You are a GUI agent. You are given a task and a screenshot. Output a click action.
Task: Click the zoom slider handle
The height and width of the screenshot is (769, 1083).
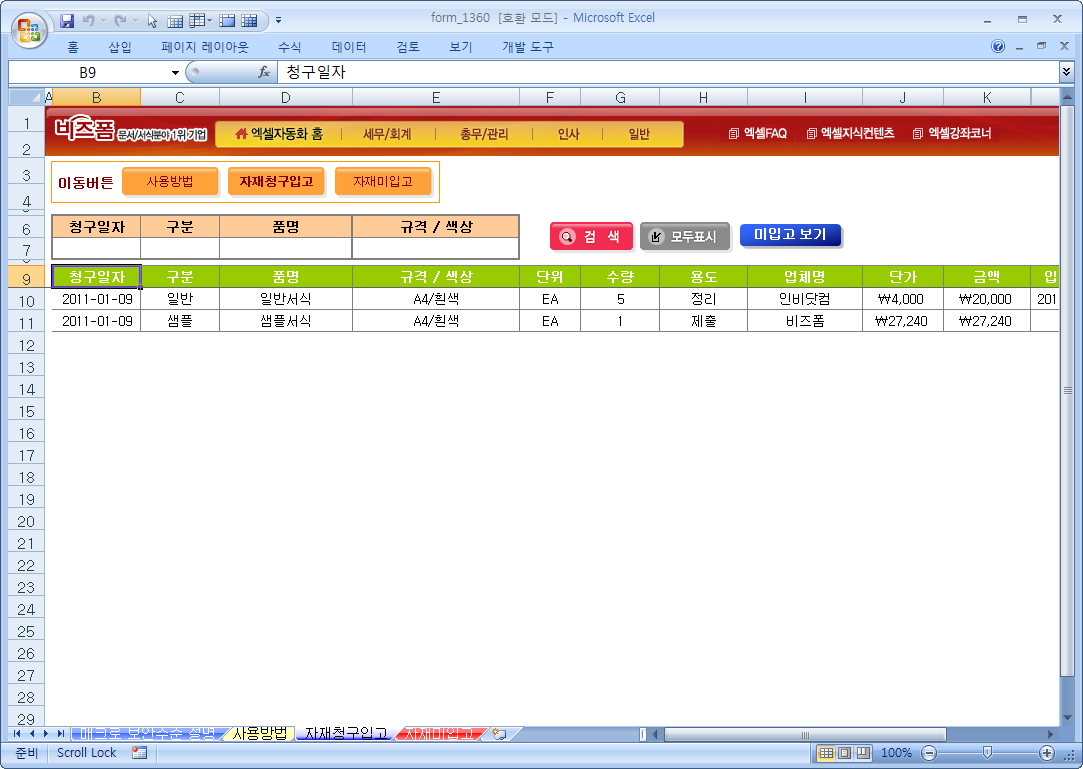tap(987, 752)
